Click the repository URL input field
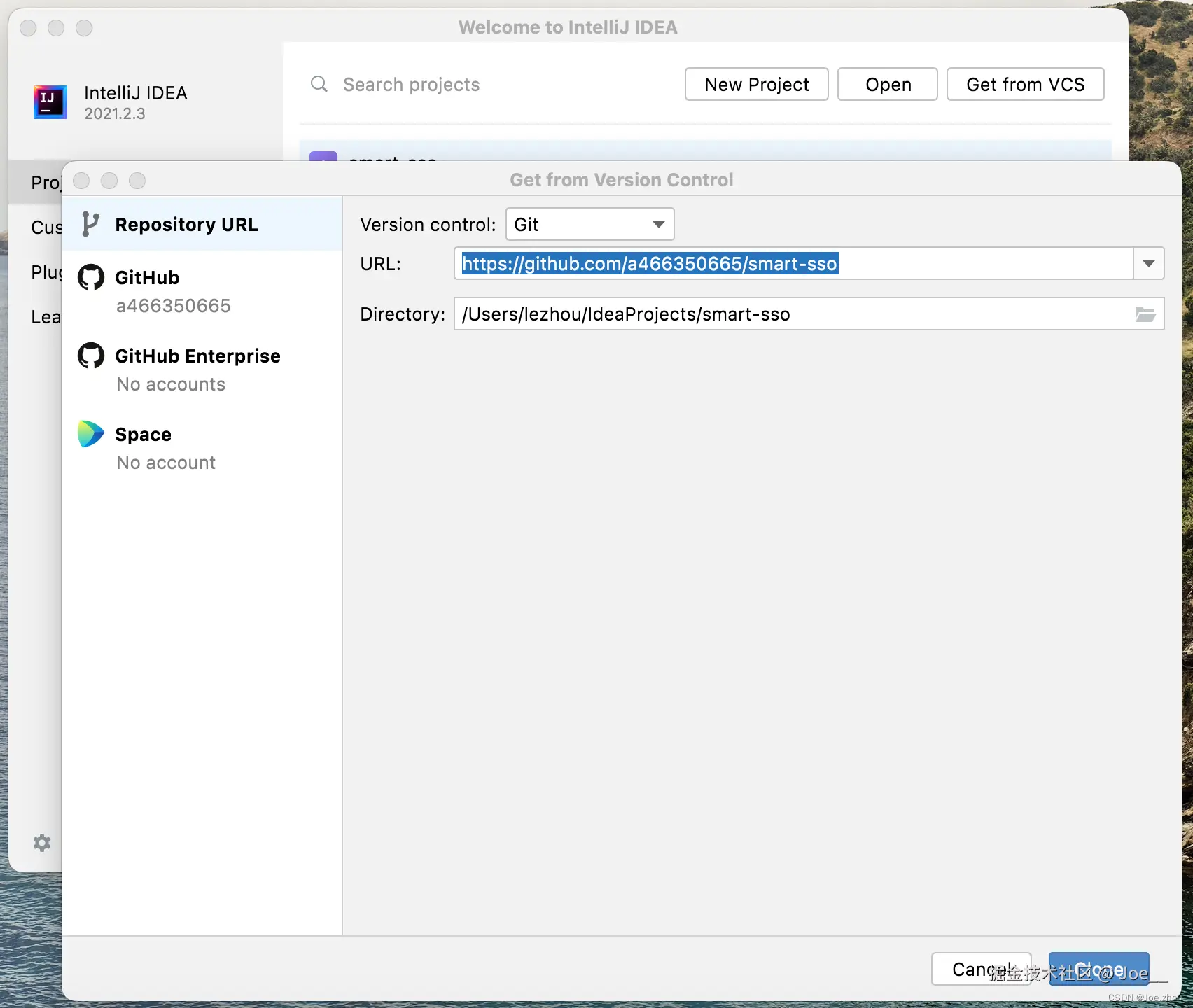Image resolution: width=1193 pixels, height=1008 pixels. pyautogui.click(x=794, y=263)
